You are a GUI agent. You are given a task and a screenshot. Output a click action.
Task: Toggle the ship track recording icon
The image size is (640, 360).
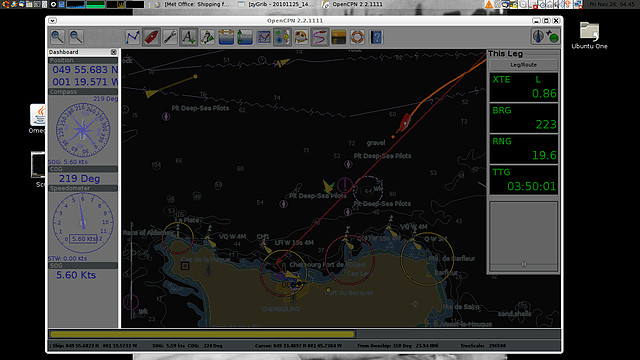click(x=320, y=37)
